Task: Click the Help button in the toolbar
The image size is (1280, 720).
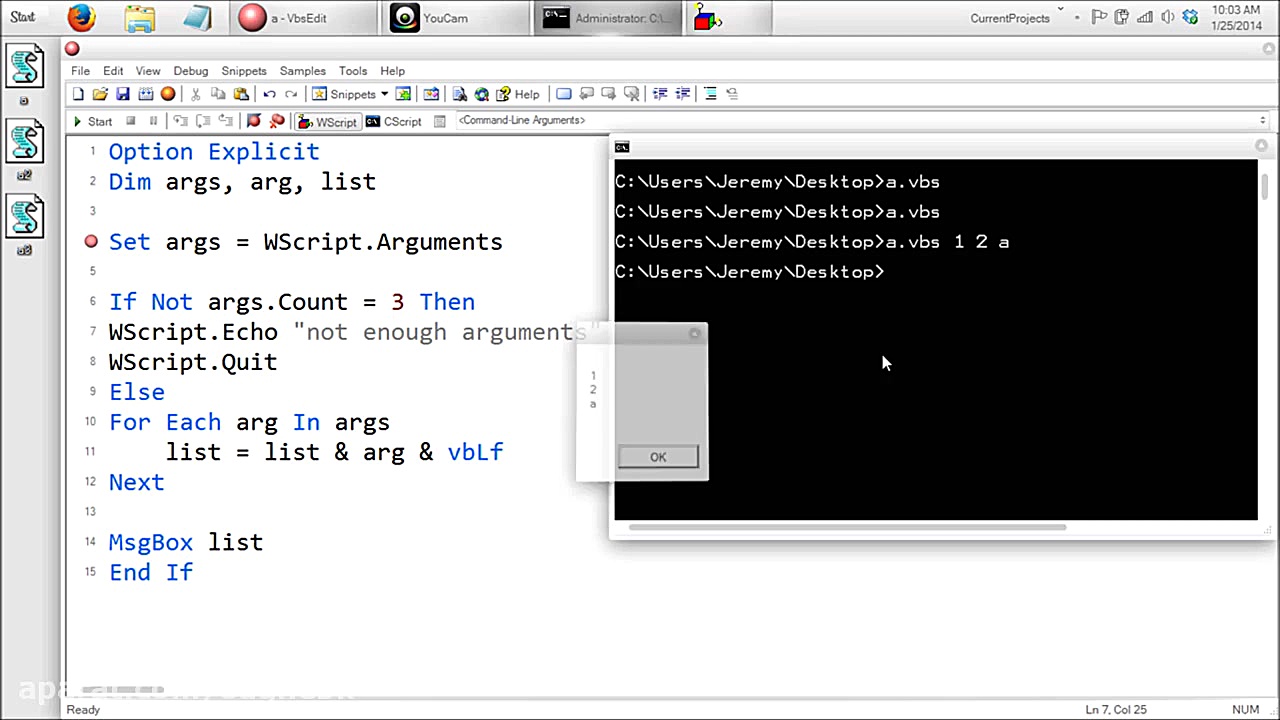Action: (x=518, y=94)
